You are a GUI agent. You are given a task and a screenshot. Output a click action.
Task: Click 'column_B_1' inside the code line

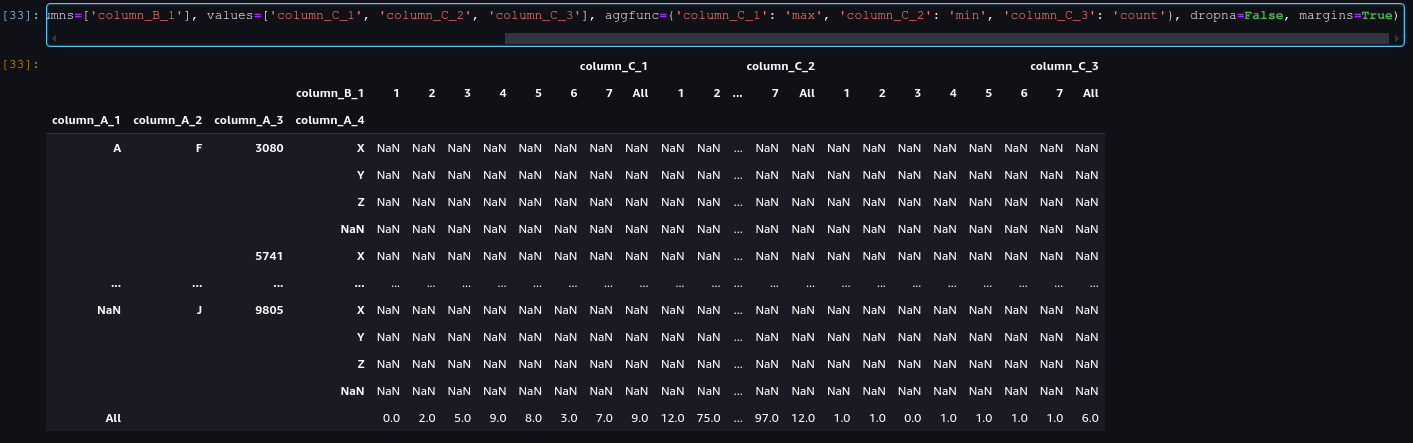pyautogui.click(x=138, y=16)
